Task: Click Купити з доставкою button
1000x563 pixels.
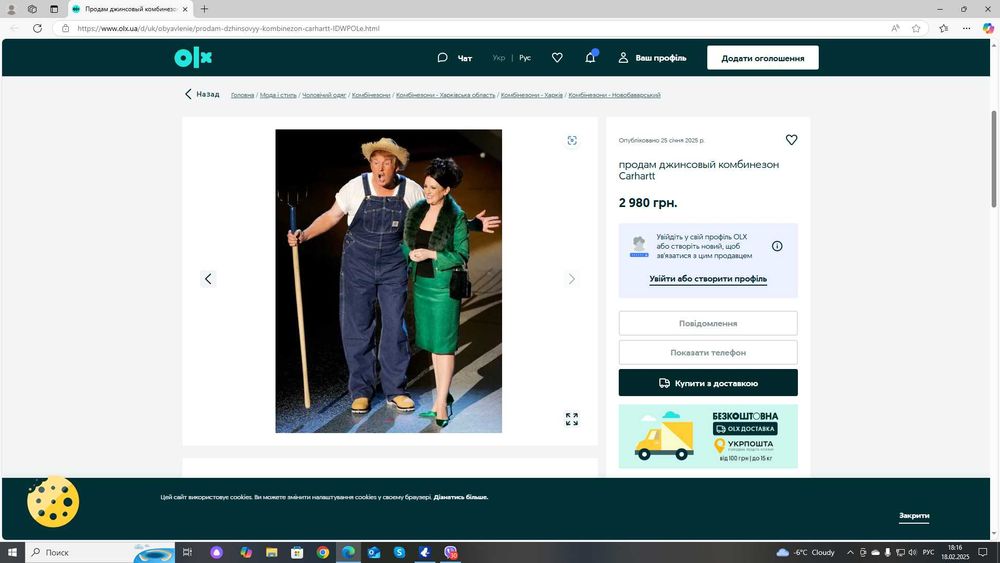Action: (708, 383)
